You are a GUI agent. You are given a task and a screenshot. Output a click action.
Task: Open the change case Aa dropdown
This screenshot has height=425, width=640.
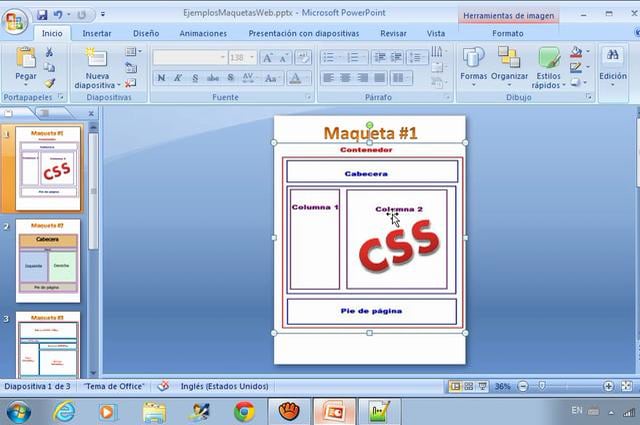[x=272, y=78]
